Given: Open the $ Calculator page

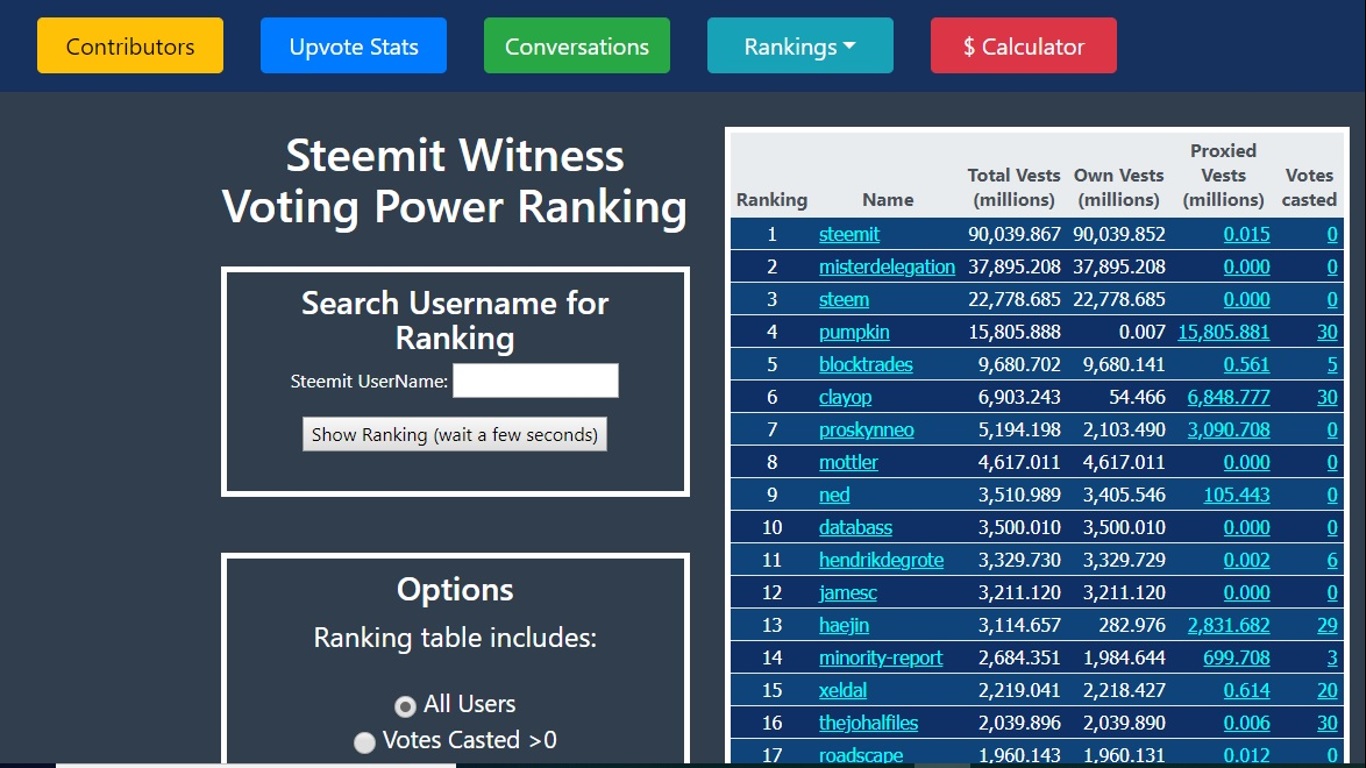Looking at the screenshot, I should (1023, 46).
